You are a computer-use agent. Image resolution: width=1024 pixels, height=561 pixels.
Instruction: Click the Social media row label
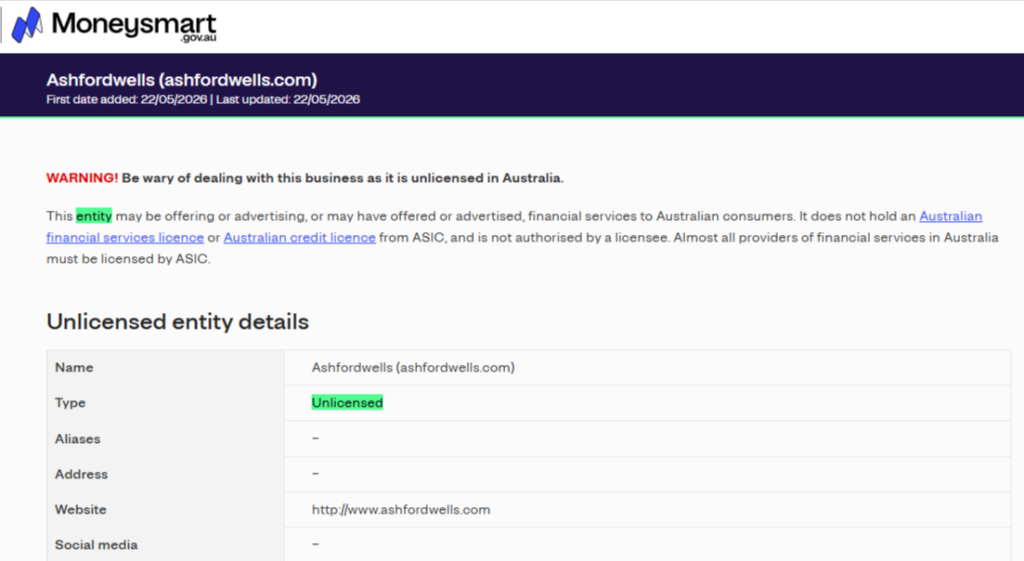[x=96, y=545]
